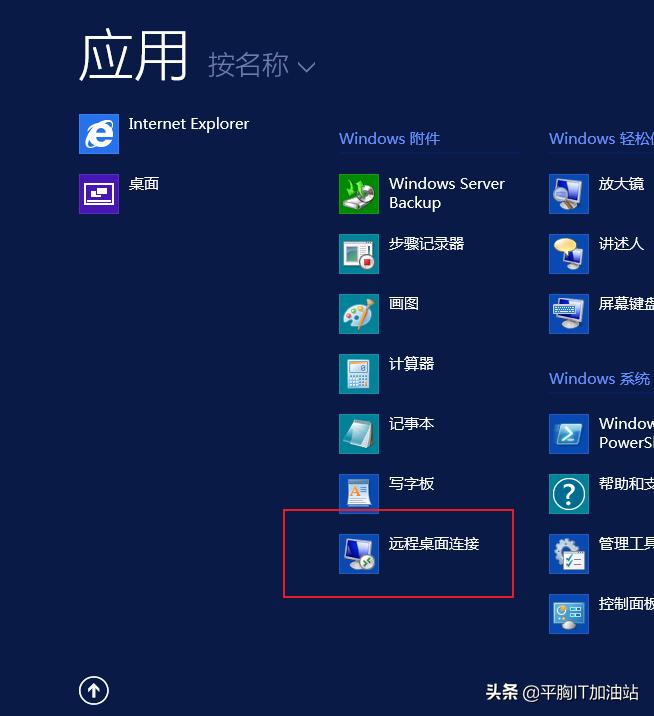Click the 写字板 label text

(411, 484)
